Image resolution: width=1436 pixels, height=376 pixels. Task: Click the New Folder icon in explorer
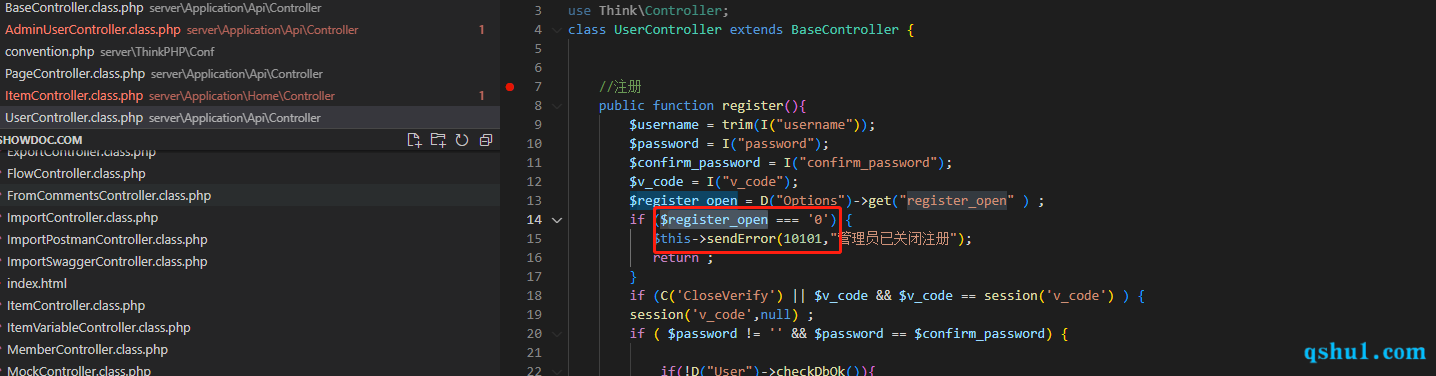tap(438, 140)
